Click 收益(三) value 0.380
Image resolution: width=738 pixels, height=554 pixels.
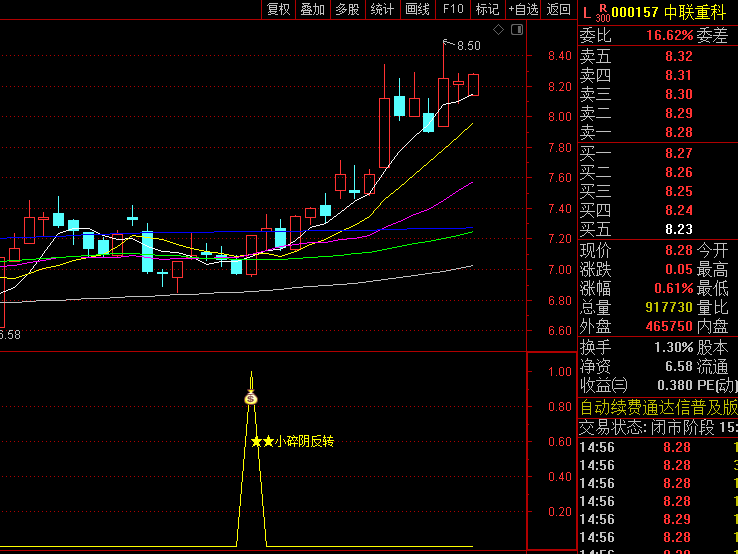[x=675, y=385]
